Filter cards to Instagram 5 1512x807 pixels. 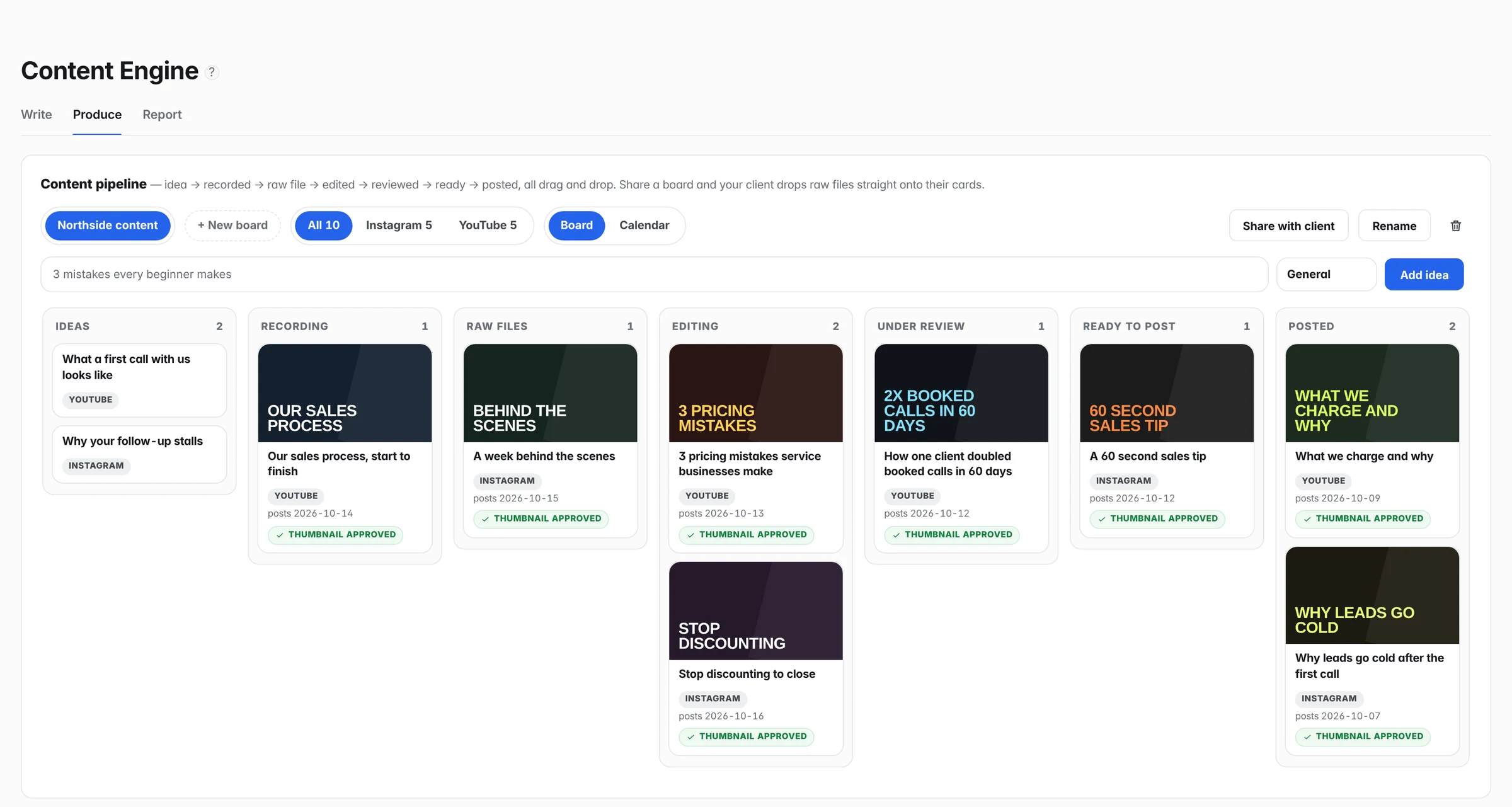399,226
